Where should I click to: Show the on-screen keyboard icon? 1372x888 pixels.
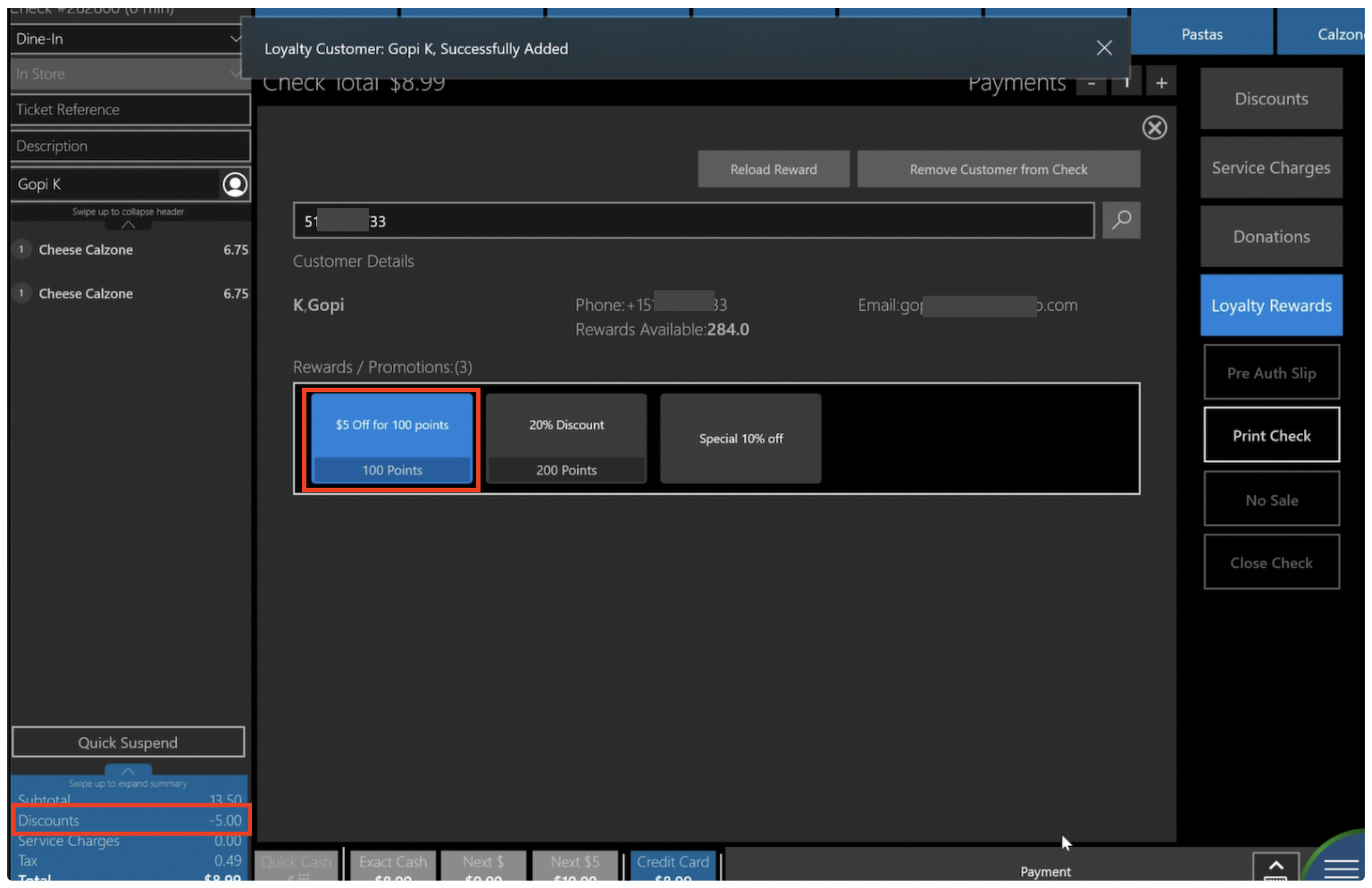click(1276, 868)
